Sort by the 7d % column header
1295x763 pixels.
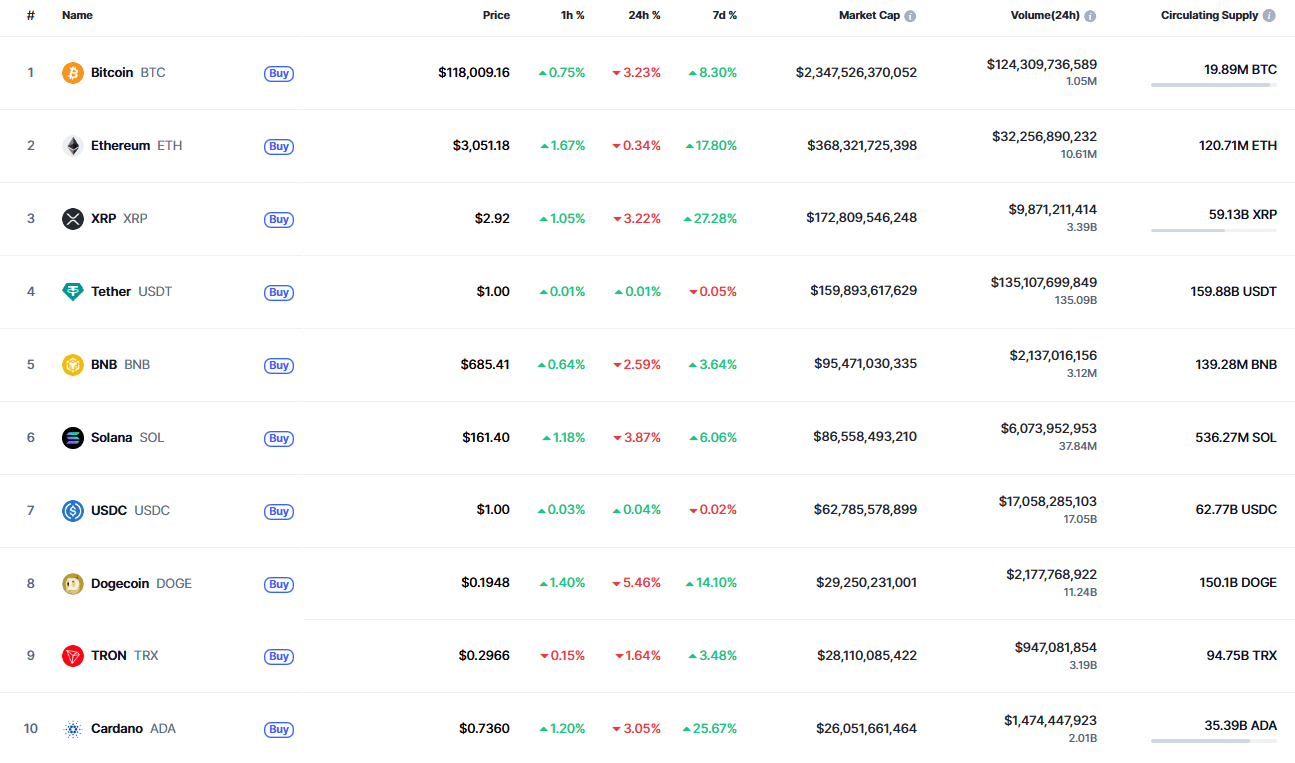(x=723, y=16)
